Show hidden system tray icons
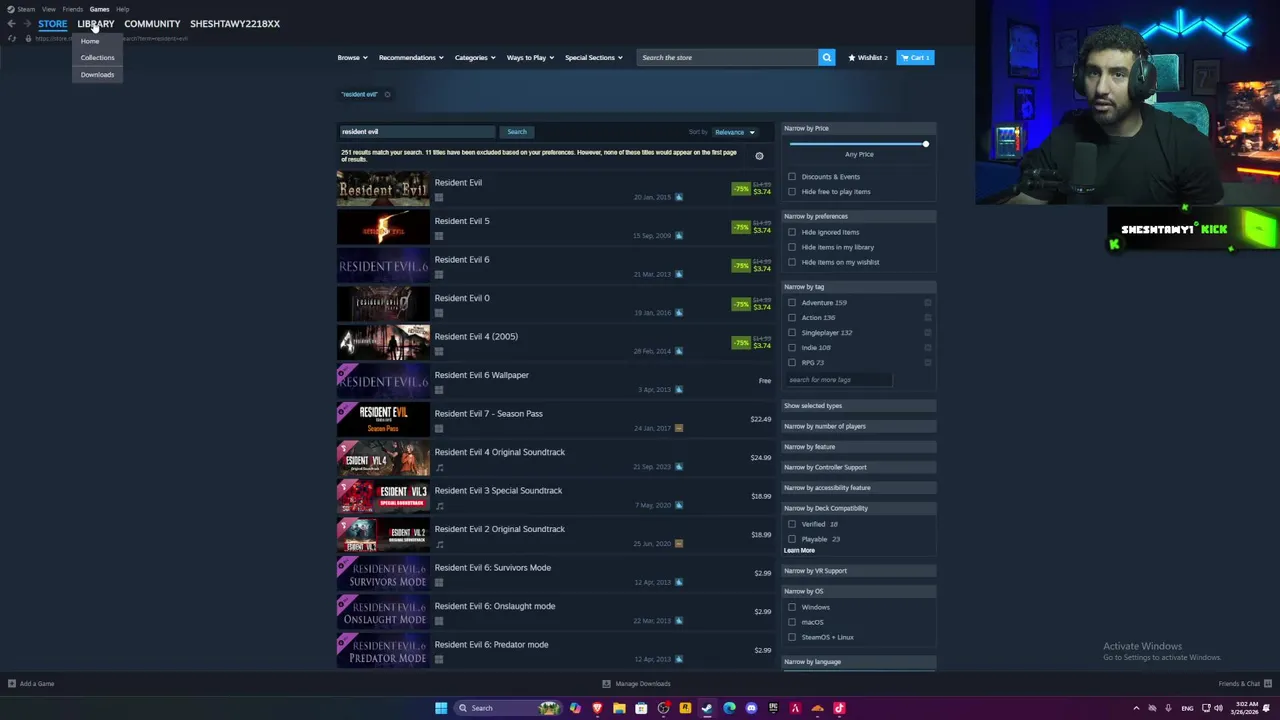The height and width of the screenshot is (720, 1280). [1136, 708]
